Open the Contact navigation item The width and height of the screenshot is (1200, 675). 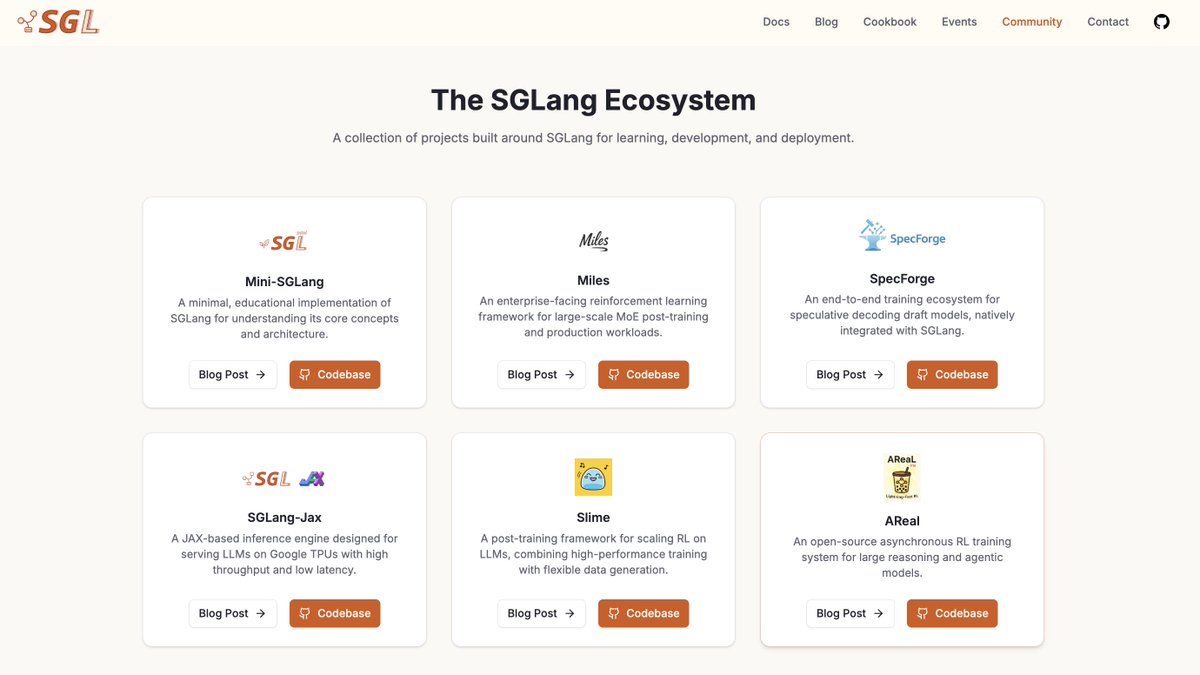pos(1108,21)
